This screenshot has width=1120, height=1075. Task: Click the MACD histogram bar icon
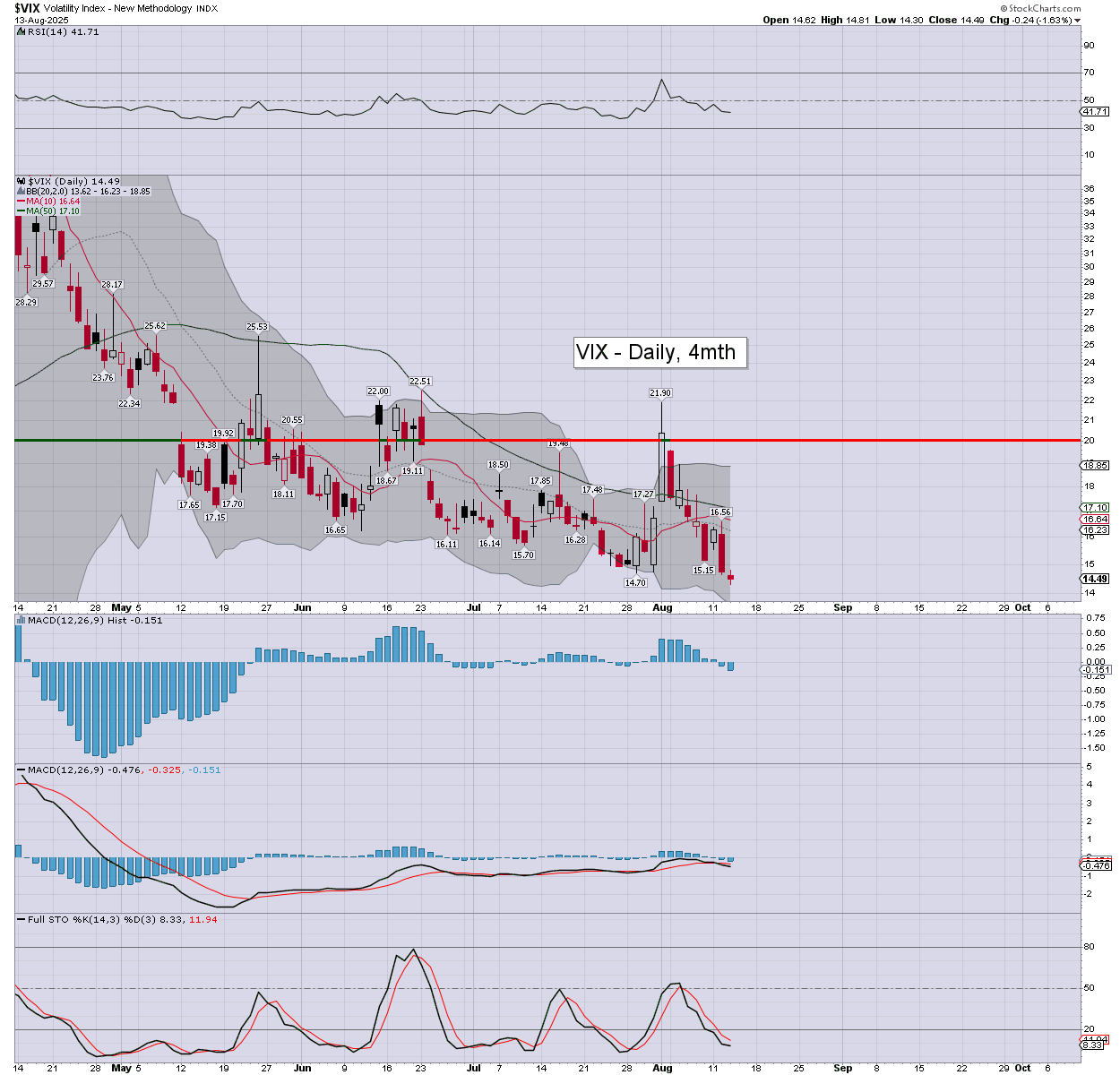coord(21,620)
